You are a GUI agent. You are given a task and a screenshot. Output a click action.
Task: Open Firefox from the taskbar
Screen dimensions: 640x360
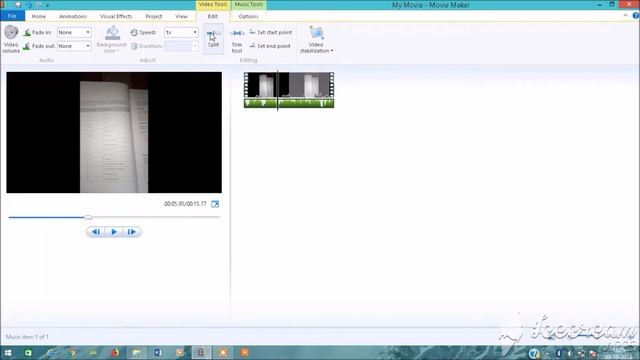click(x=115, y=352)
